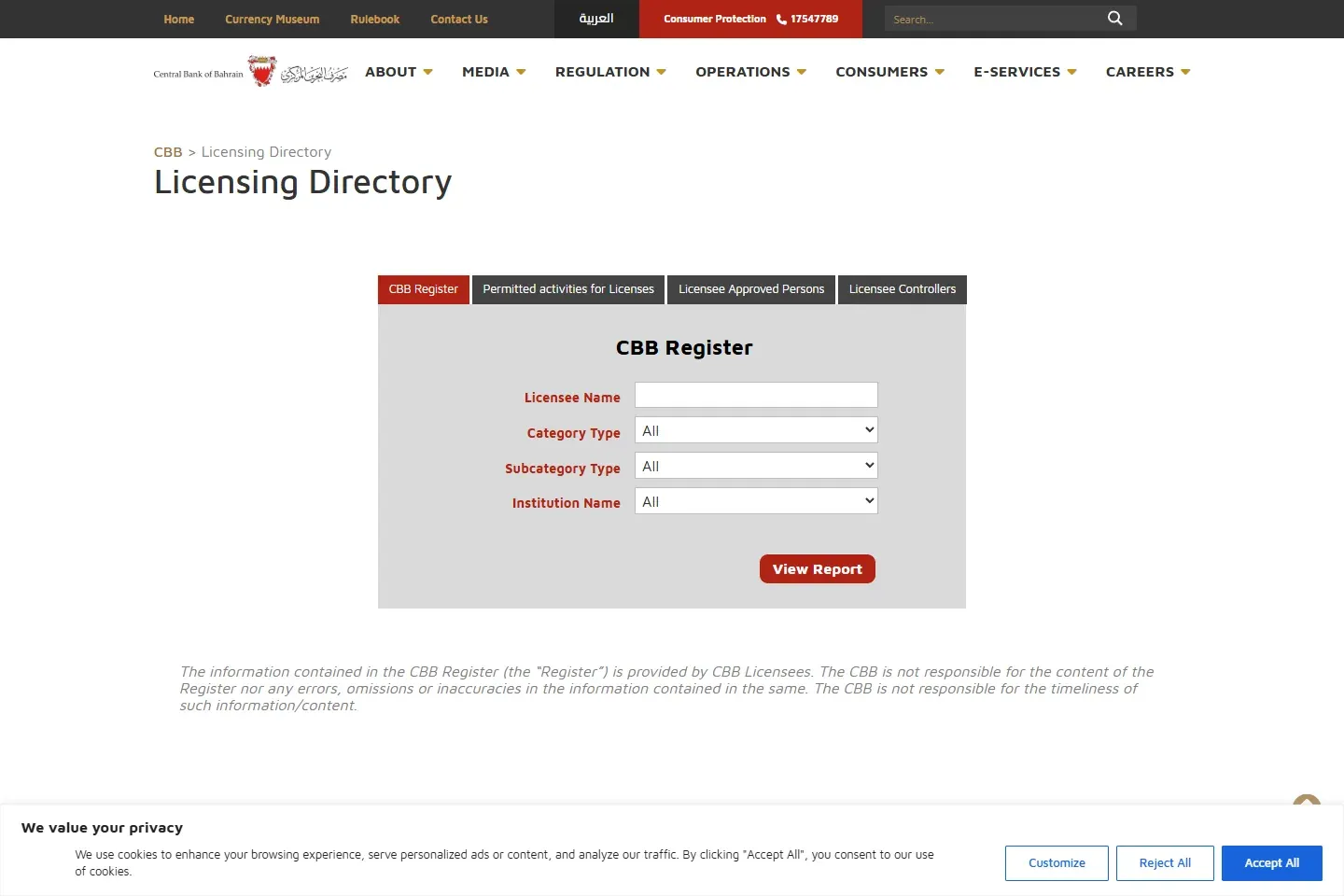Expand the MEDIA menu
The height and width of the screenshot is (896, 1344).
click(x=494, y=72)
